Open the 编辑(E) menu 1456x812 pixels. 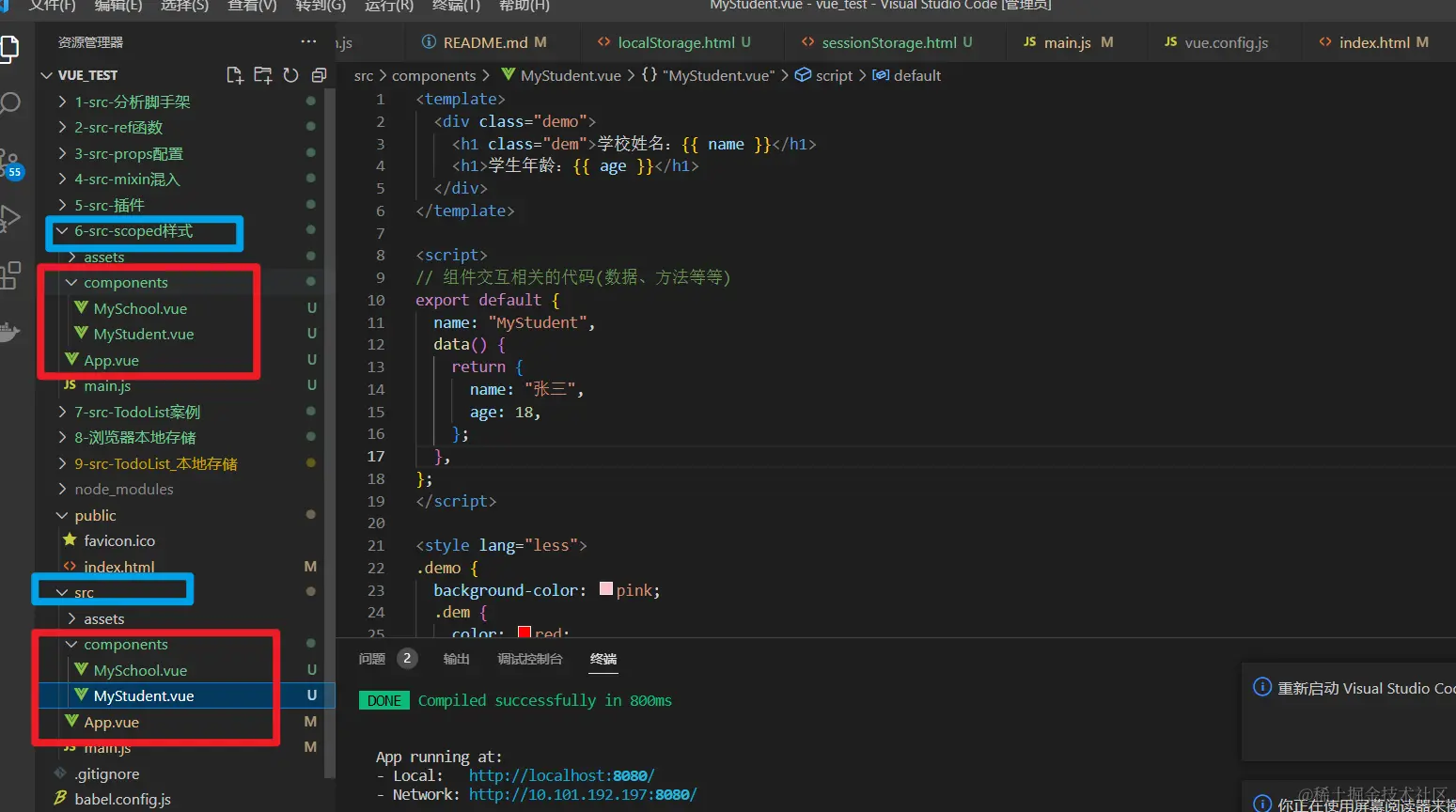(118, 6)
